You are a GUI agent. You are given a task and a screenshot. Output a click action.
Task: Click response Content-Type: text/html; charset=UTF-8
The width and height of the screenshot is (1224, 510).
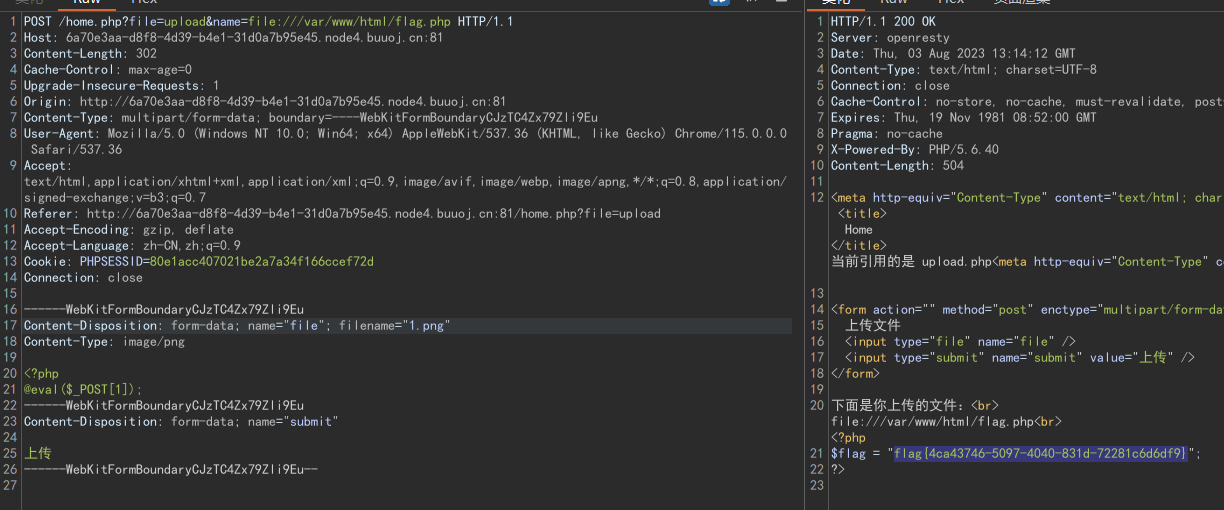click(x=964, y=69)
